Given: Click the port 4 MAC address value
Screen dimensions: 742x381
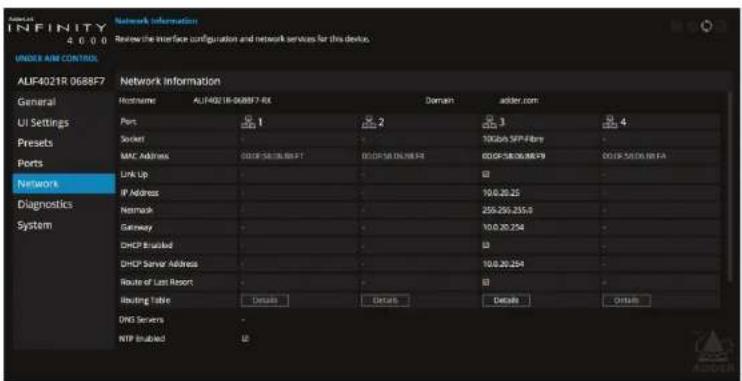Looking at the screenshot, I should point(635,156).
